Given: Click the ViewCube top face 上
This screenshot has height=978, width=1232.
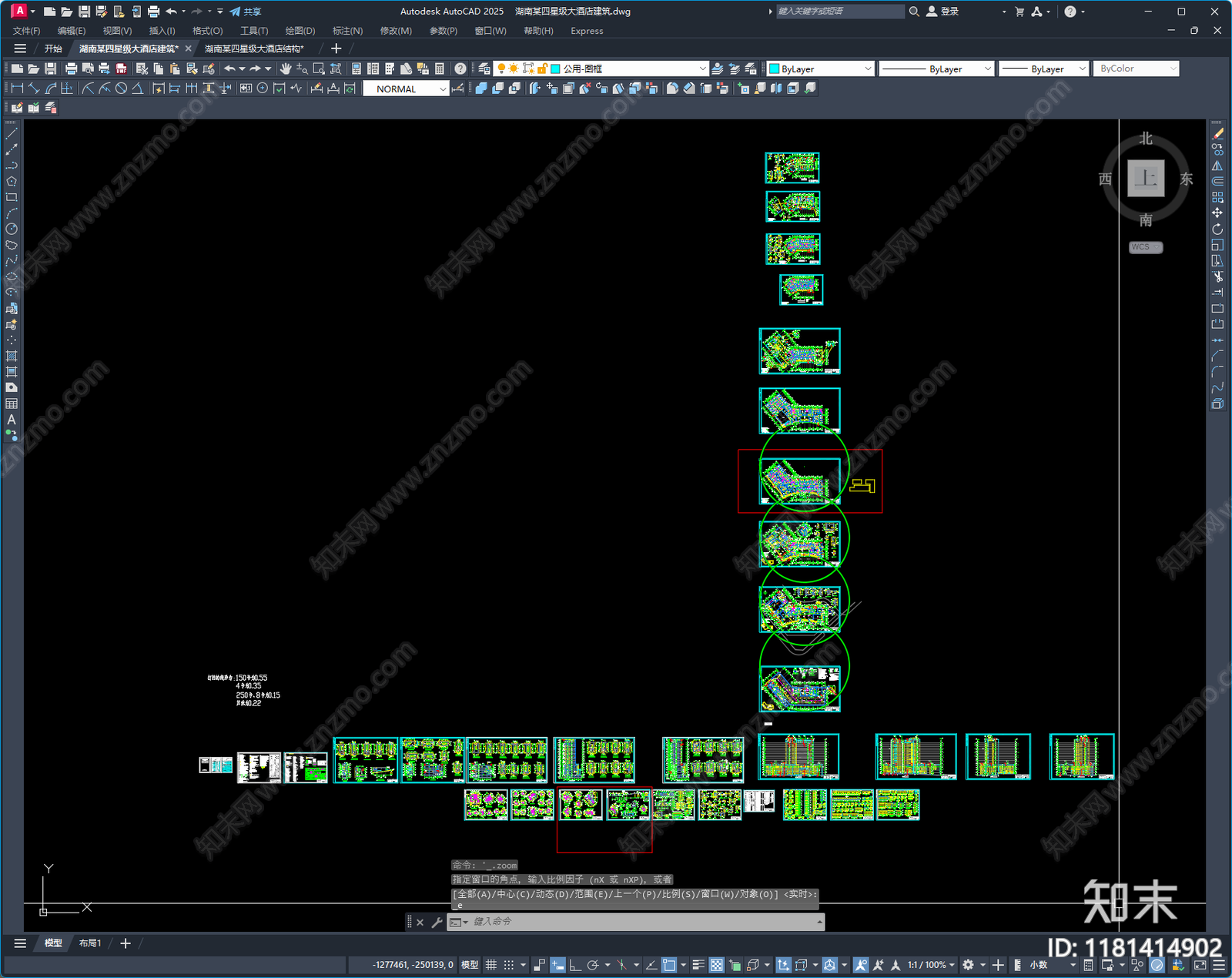Looking at the screenshot, I should tap(1146, 179).
